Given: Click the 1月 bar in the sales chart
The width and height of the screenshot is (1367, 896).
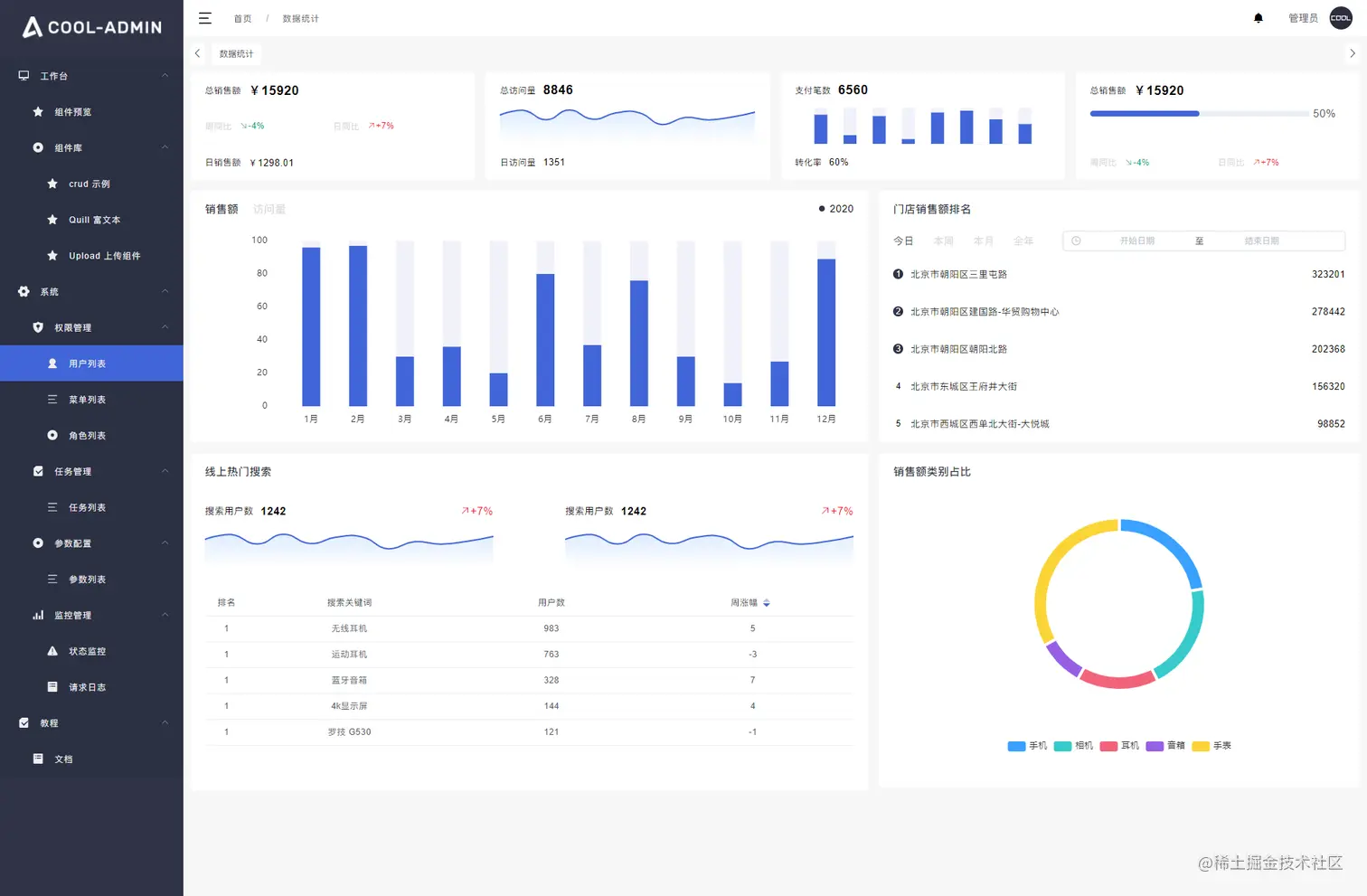Looking at the screenshot, I should (311, 326).
